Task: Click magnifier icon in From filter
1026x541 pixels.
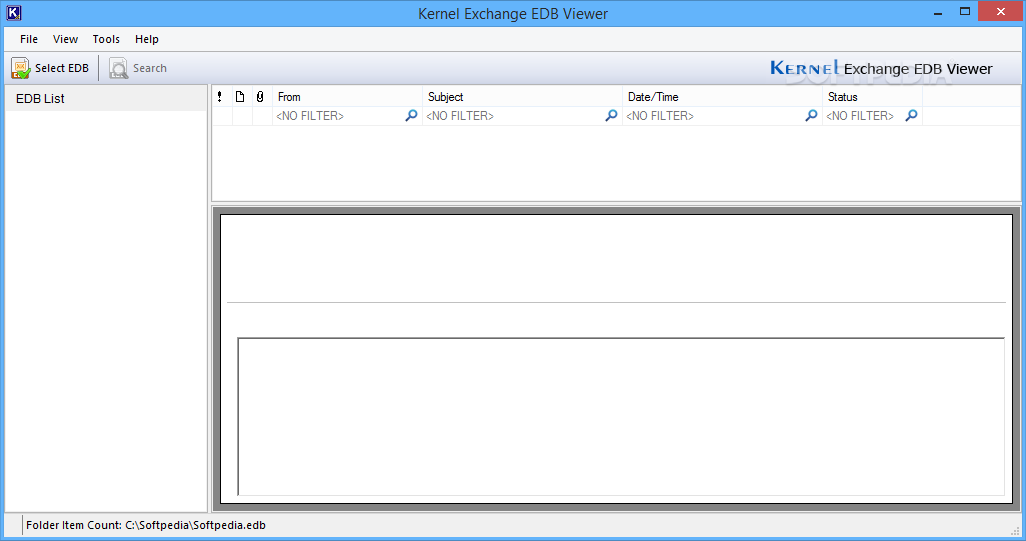Action: [x=412, y=116]
